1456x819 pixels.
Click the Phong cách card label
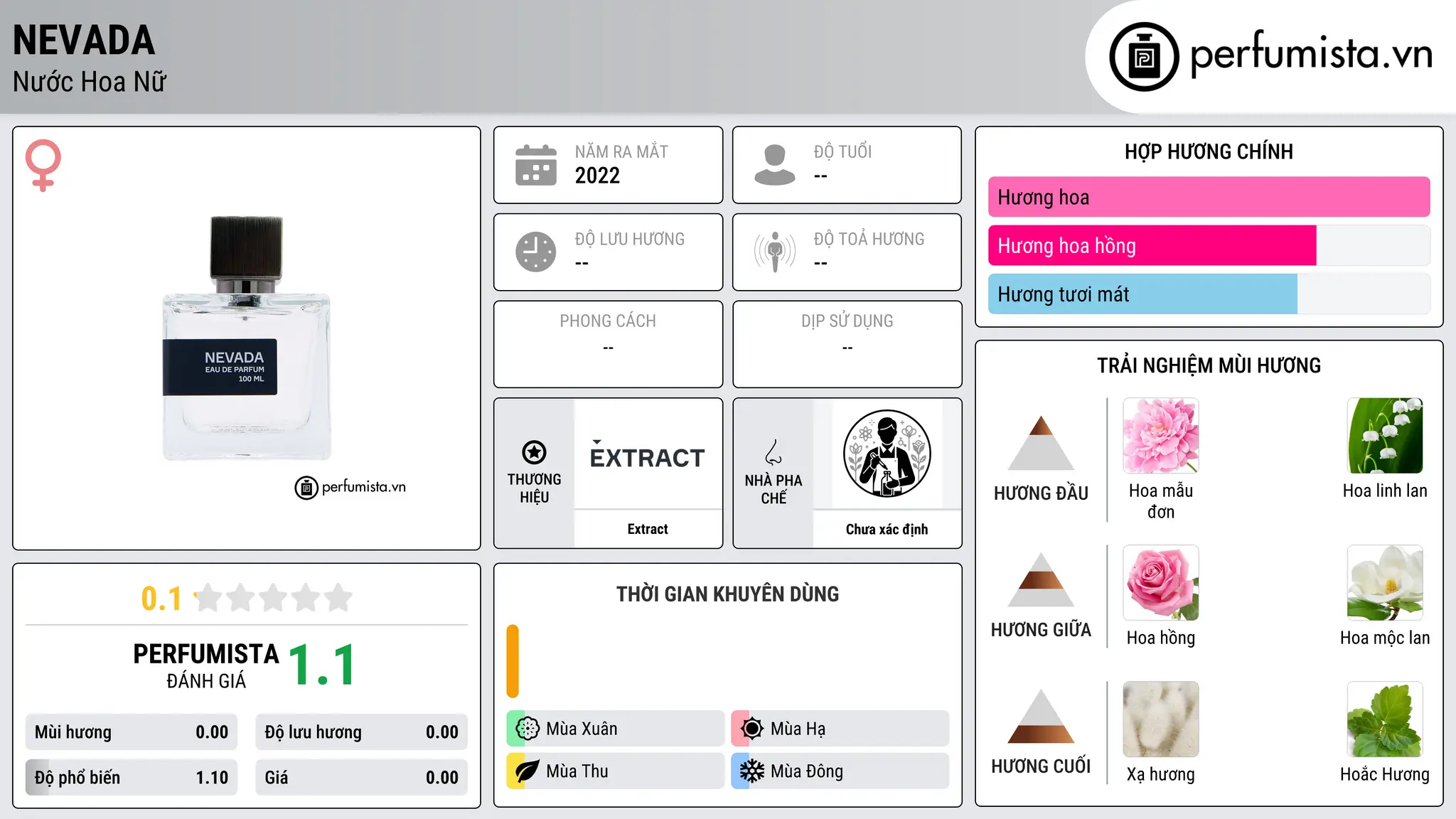click(x=608, y=321)
